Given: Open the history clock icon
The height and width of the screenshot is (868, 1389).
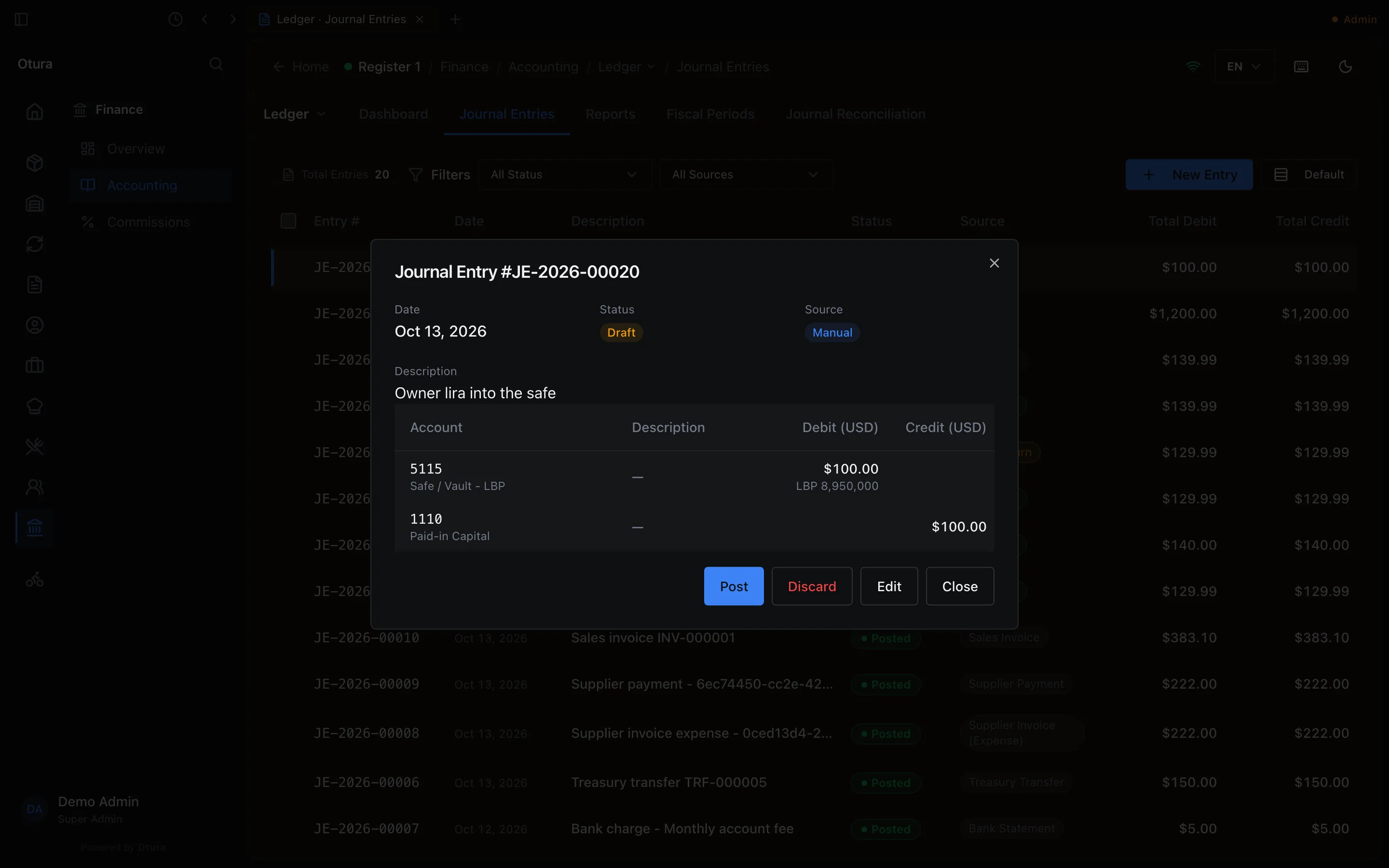Looking at the screenshot, I should pos(176,19).
